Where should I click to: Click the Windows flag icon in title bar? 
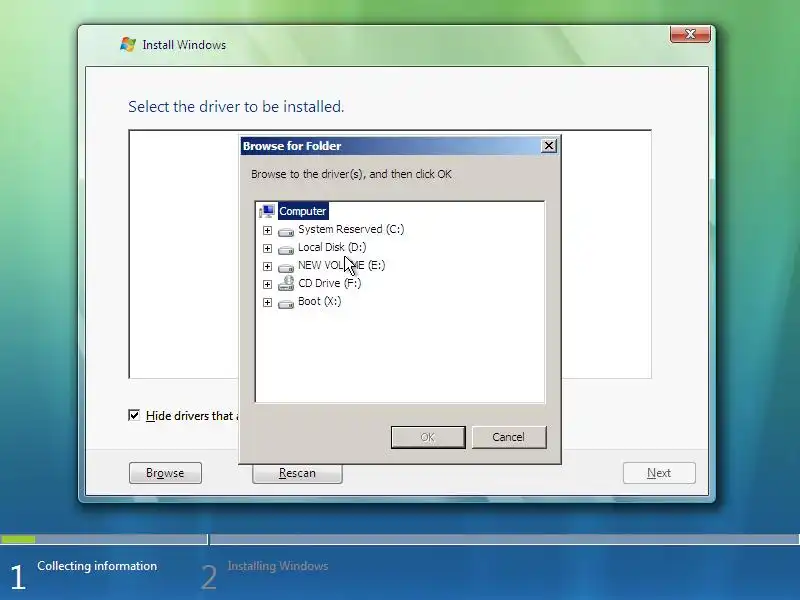coord(128,44)
